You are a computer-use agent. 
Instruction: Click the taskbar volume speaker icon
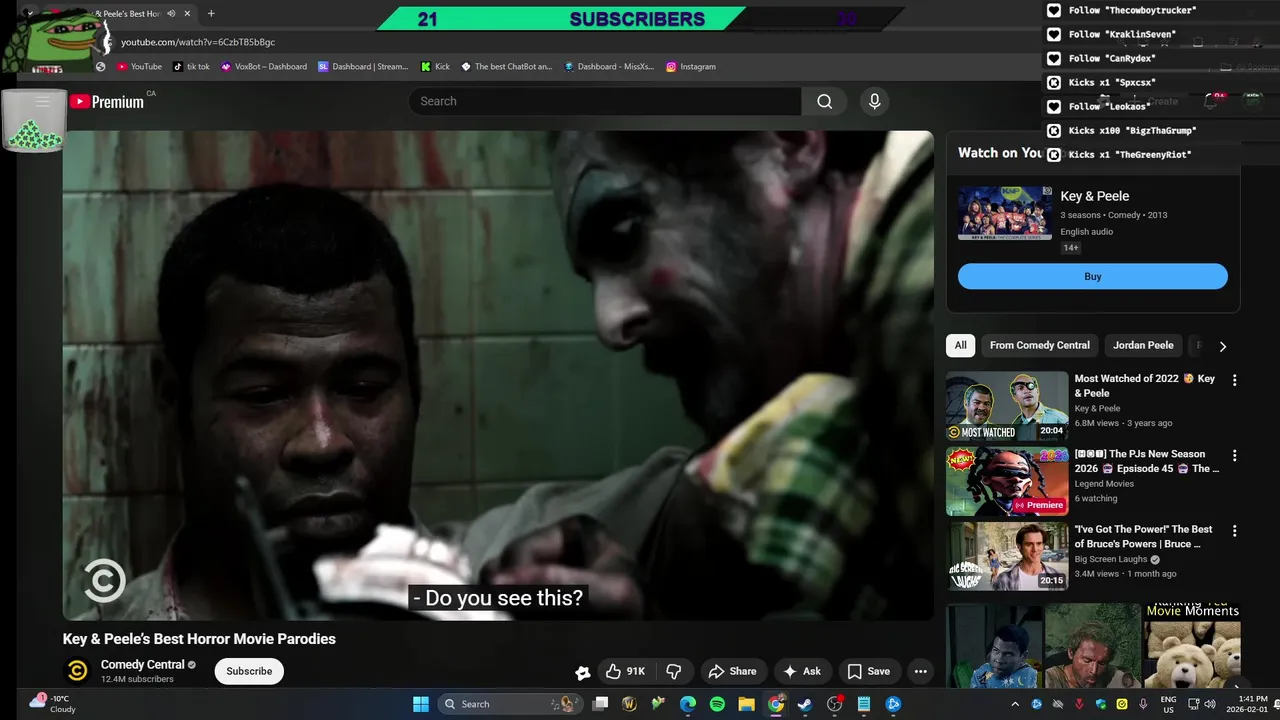tap(1210, 704)
